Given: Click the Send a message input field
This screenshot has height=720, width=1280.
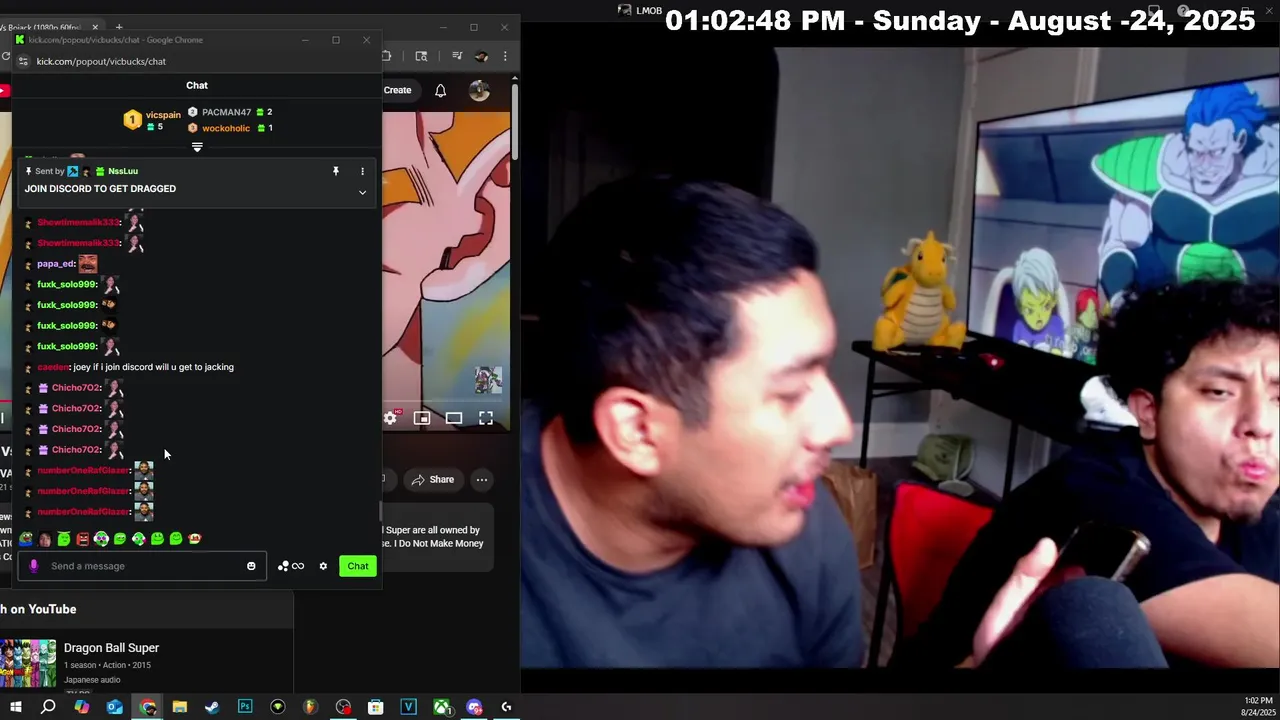Looking at the screenshot, I should click(x=142, y=566).
